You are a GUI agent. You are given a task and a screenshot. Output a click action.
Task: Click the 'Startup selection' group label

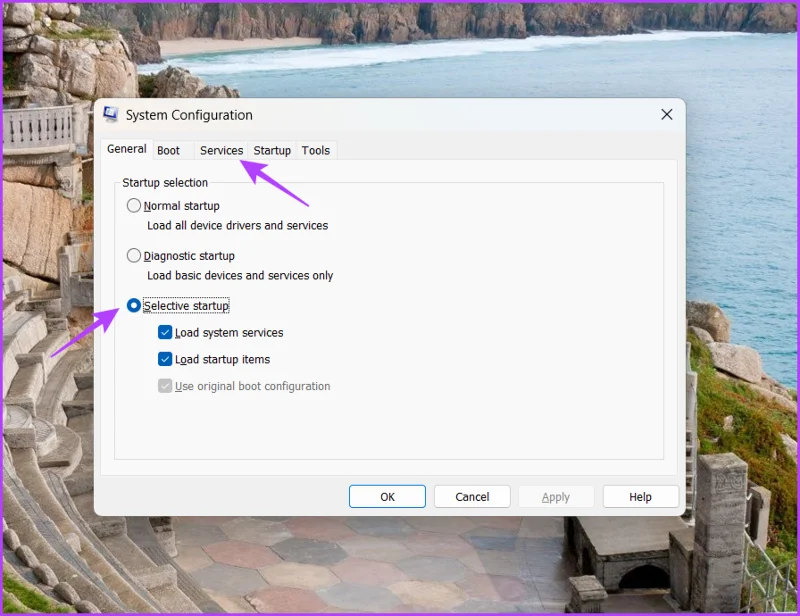click(x=165, y=183)
